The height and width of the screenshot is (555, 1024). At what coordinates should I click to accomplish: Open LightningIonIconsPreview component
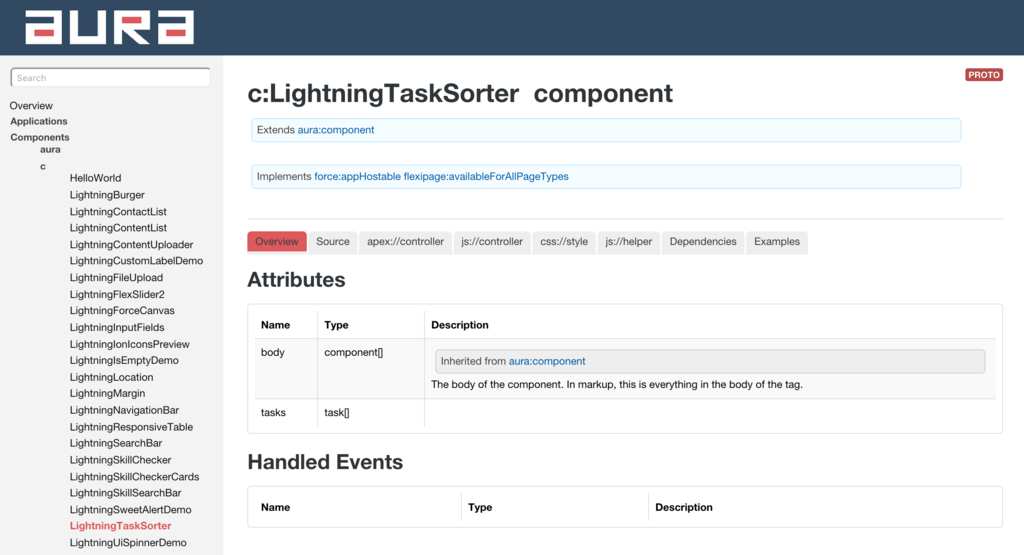click(129, 344)
